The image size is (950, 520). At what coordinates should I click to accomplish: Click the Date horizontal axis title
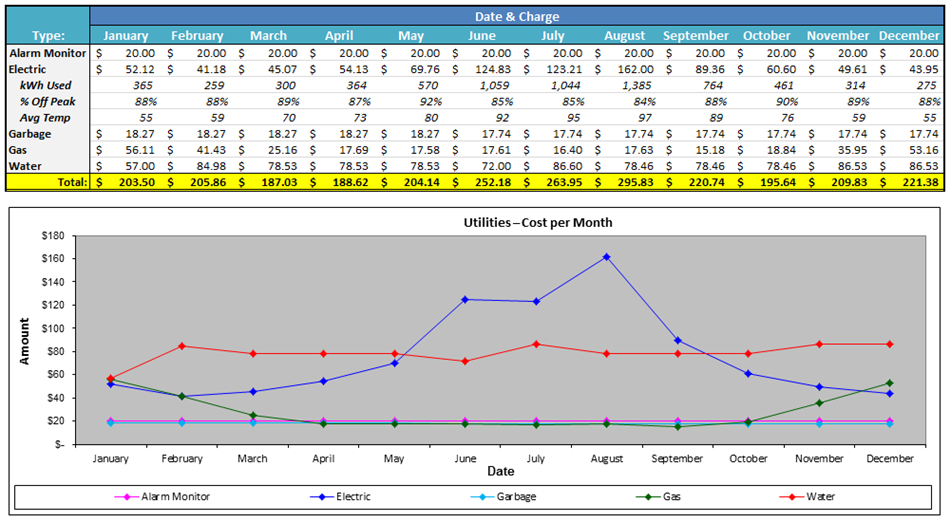[500, 471]
